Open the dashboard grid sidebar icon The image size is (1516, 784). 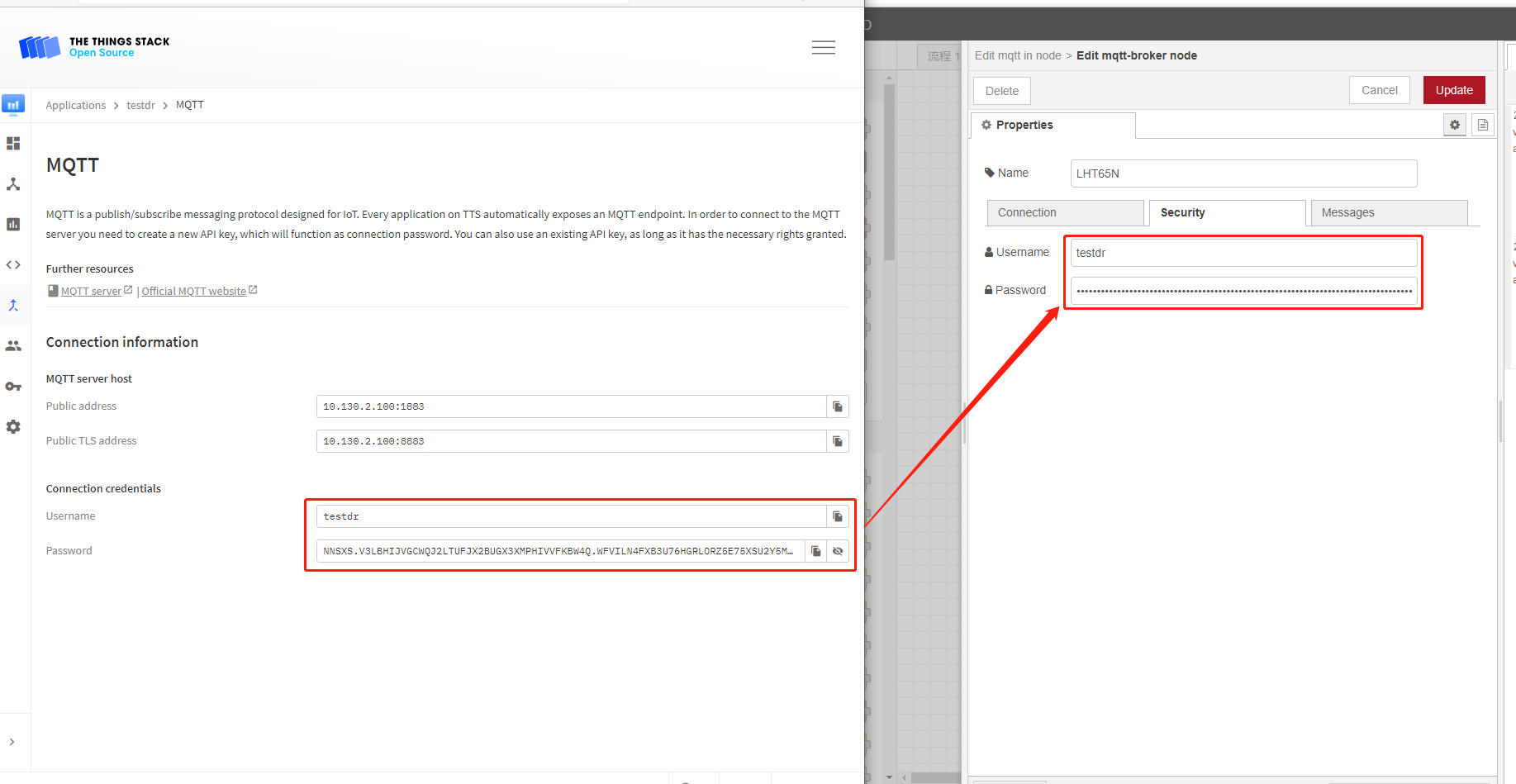click(13, 144)
